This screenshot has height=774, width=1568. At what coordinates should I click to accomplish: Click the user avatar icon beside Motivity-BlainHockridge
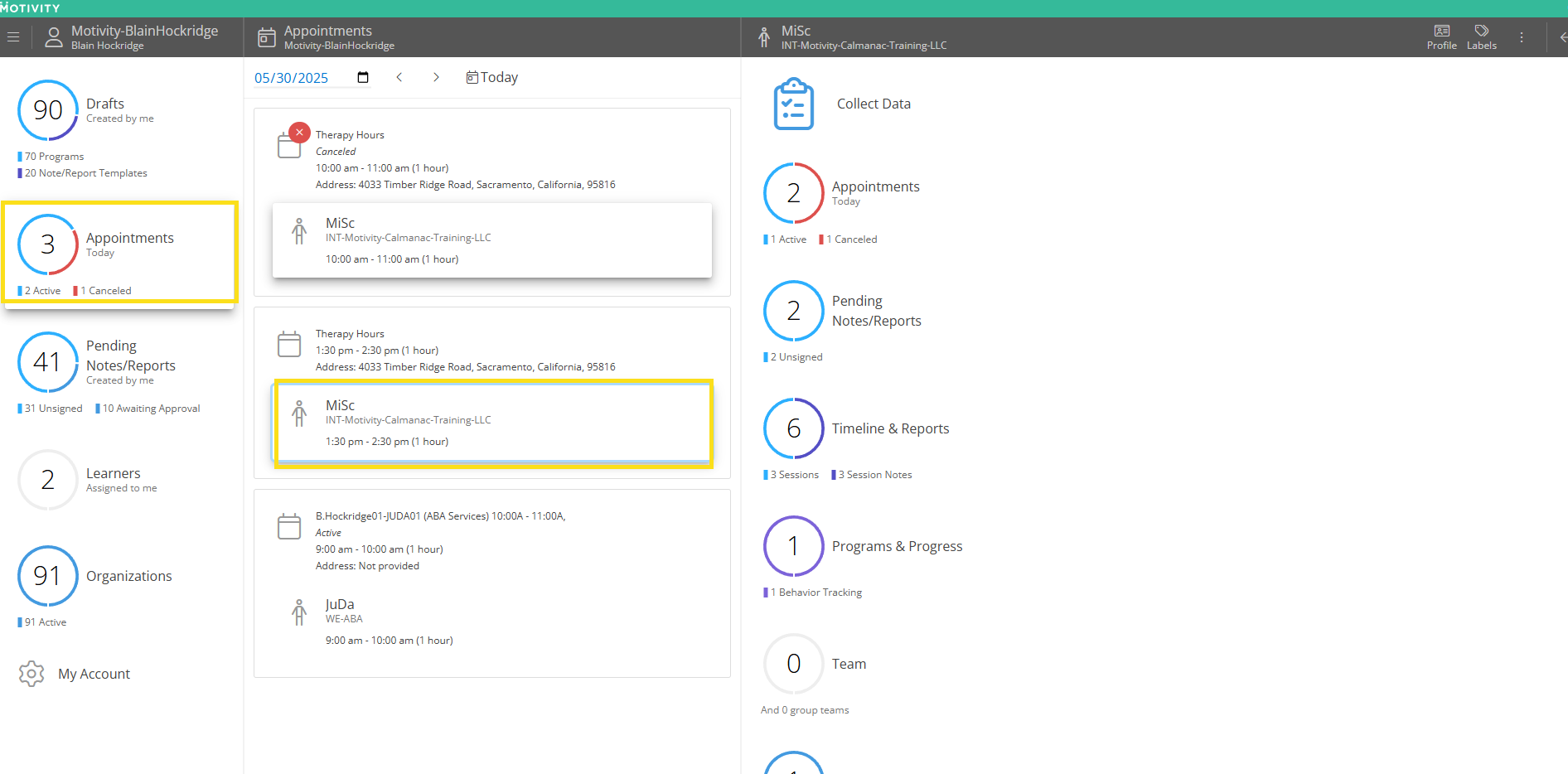click(54, 37)
